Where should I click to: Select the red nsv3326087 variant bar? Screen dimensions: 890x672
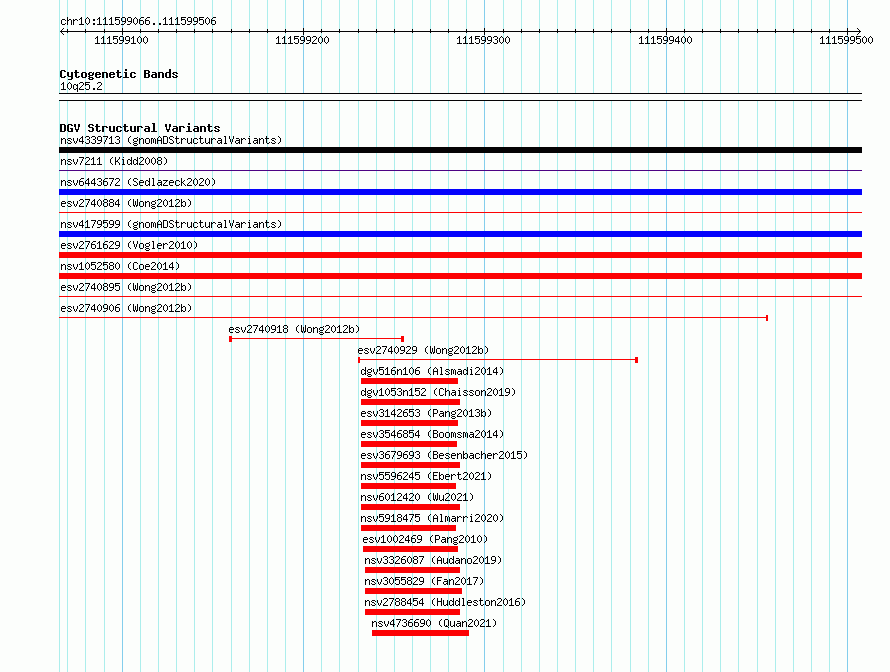pos(413,570)
